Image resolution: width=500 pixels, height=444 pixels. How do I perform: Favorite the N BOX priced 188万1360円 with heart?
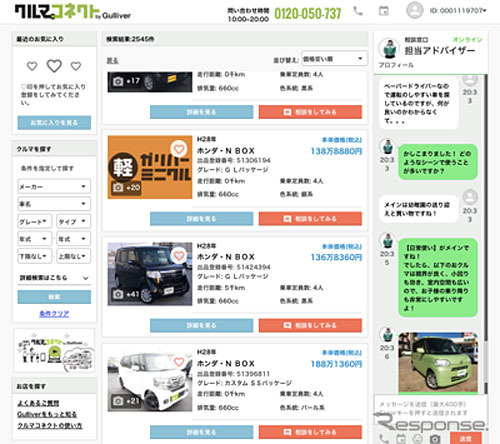(179, 362)
